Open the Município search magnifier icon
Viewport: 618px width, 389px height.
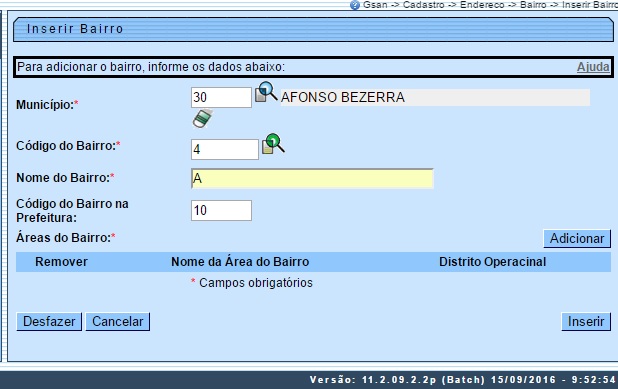[x=266, y=92]
